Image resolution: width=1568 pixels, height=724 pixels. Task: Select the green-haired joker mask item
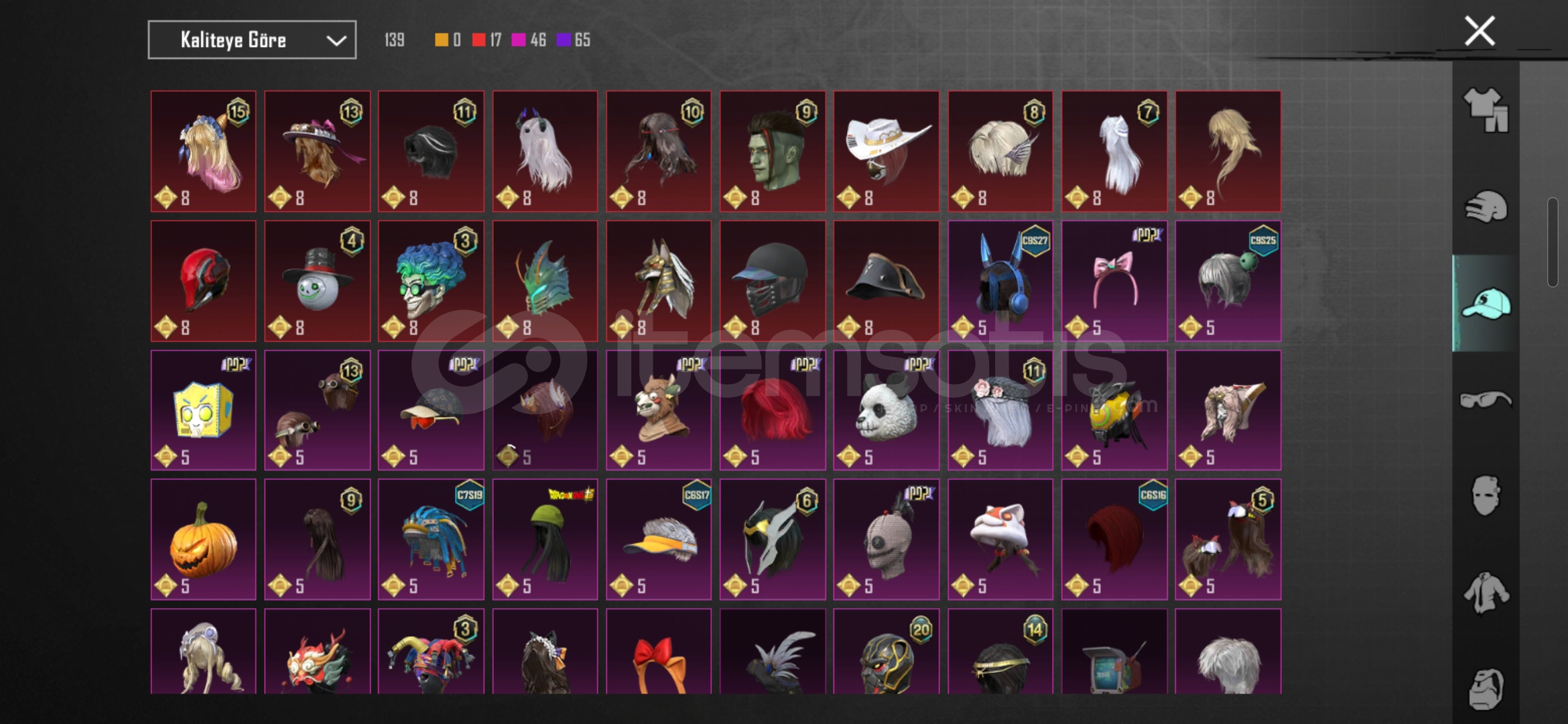(x=431, y=281)
